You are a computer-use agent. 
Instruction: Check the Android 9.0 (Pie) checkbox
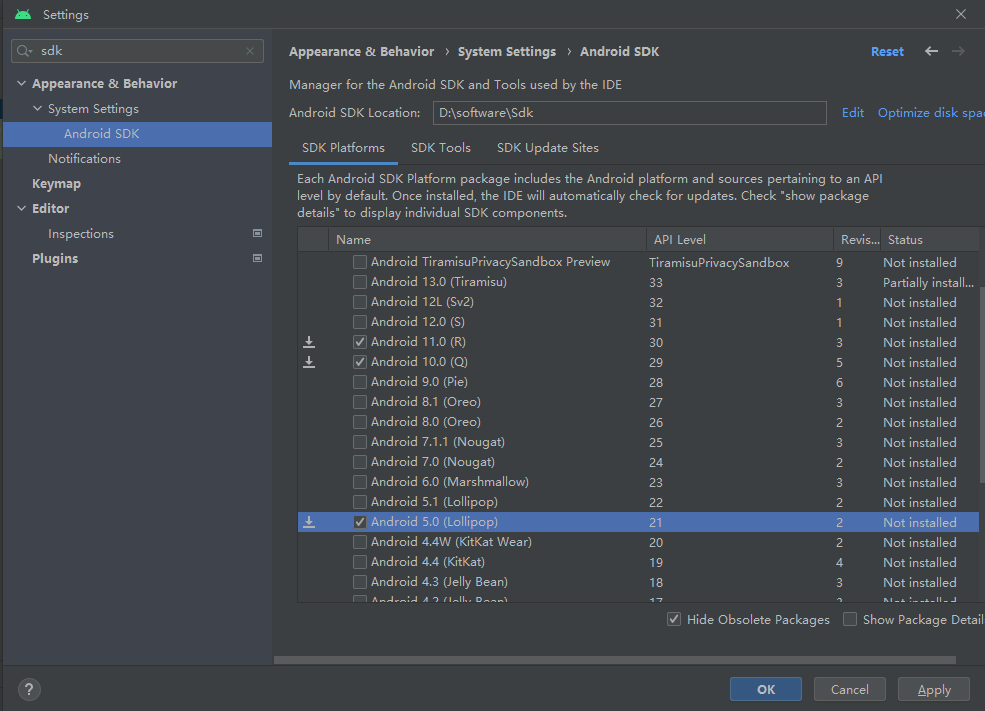[360, 382]
